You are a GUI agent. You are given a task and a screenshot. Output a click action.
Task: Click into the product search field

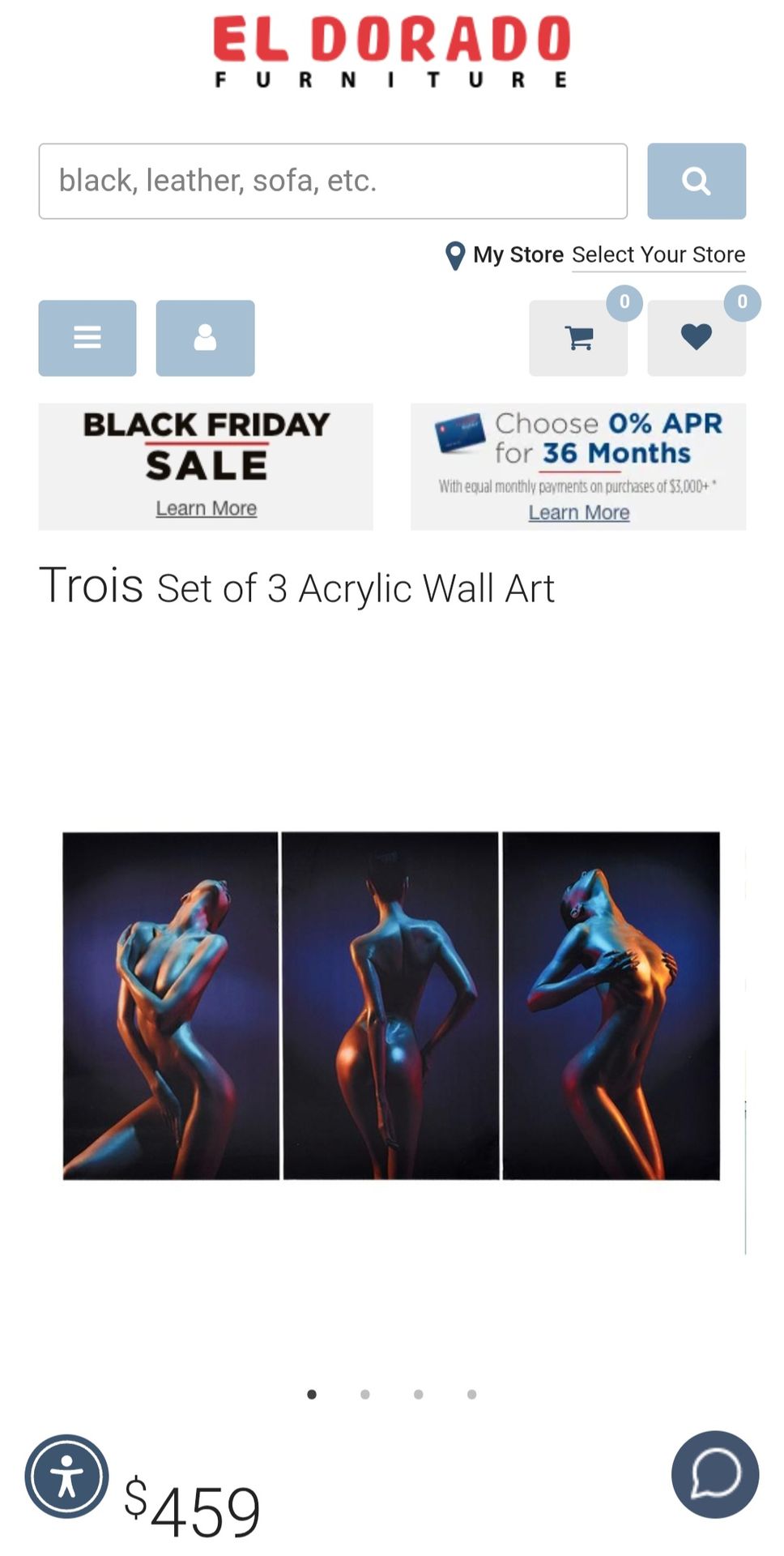point(333,181)
